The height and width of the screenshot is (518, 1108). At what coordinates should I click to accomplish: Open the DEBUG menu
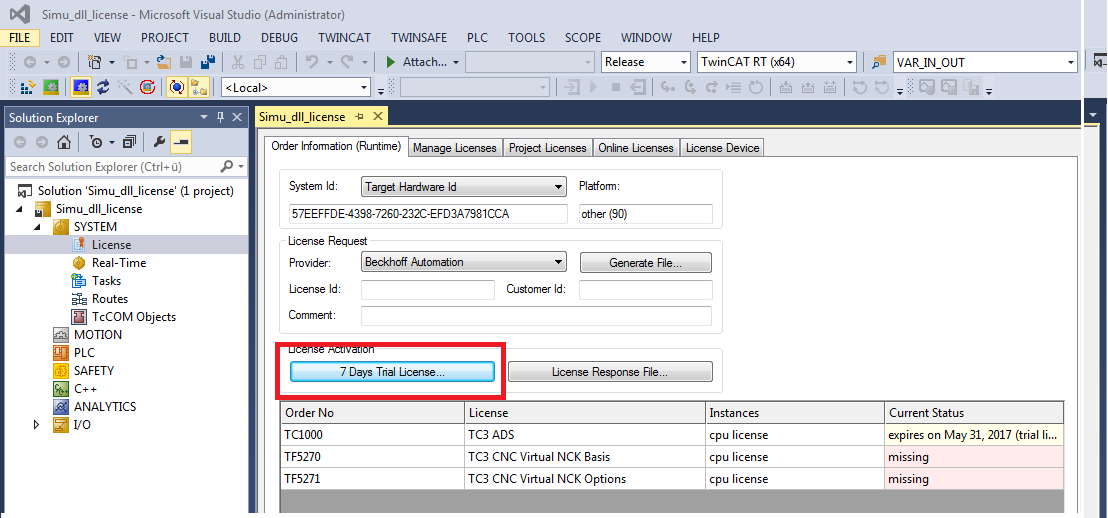coord(279,37)
